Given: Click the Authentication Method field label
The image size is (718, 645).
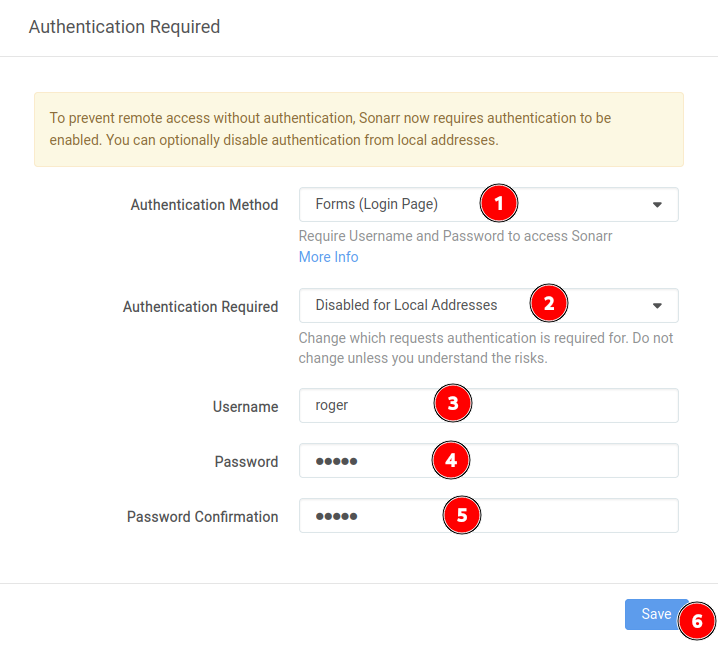Looking at the screenshot, I should pyautogui.click(x=204, y=205).
